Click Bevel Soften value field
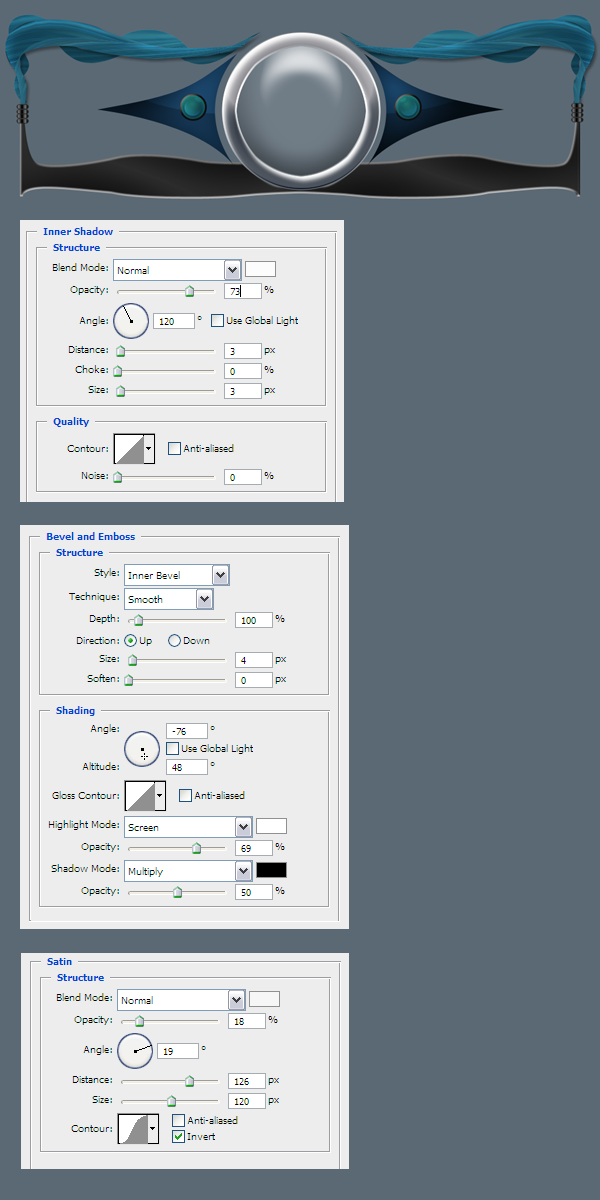This screenshot has width=600, height=1200. (x=254, y=680)
